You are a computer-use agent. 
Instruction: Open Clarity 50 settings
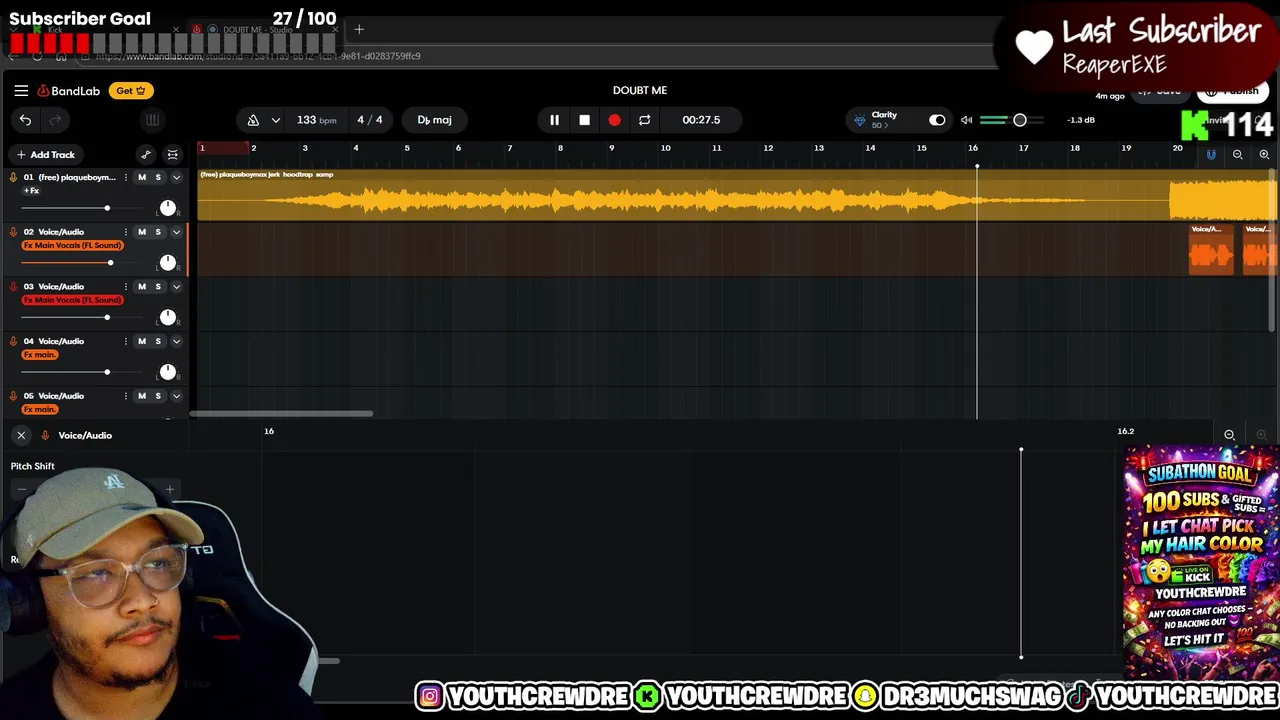(884, 120)
